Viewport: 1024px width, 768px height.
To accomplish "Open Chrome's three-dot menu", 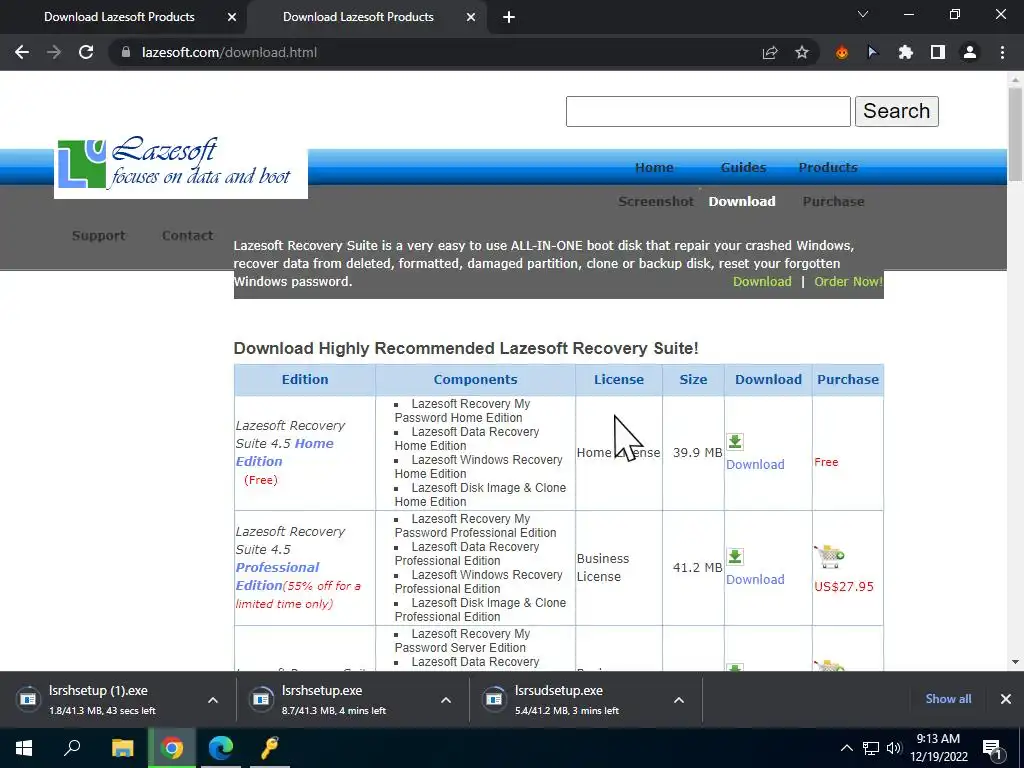I will tap(1002, 52).
